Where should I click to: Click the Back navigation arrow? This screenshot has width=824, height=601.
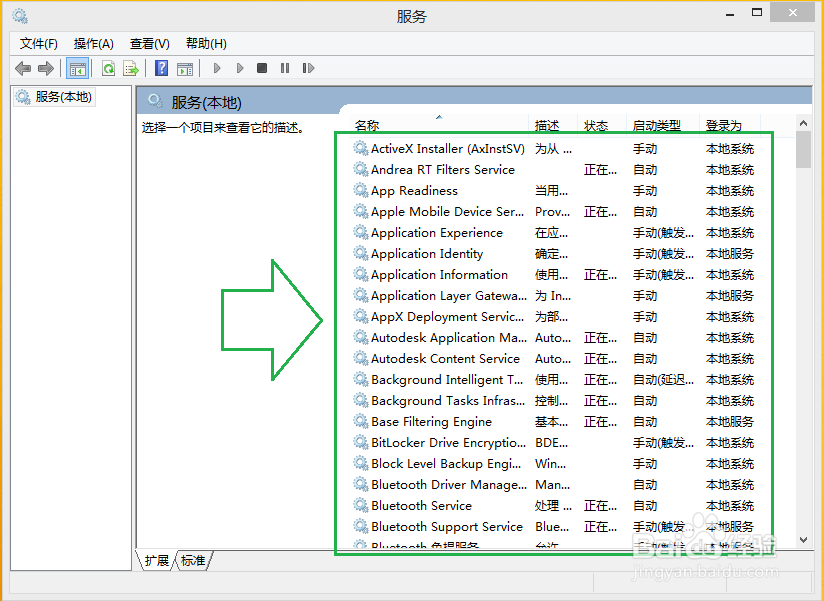click(x=22, y=68)
